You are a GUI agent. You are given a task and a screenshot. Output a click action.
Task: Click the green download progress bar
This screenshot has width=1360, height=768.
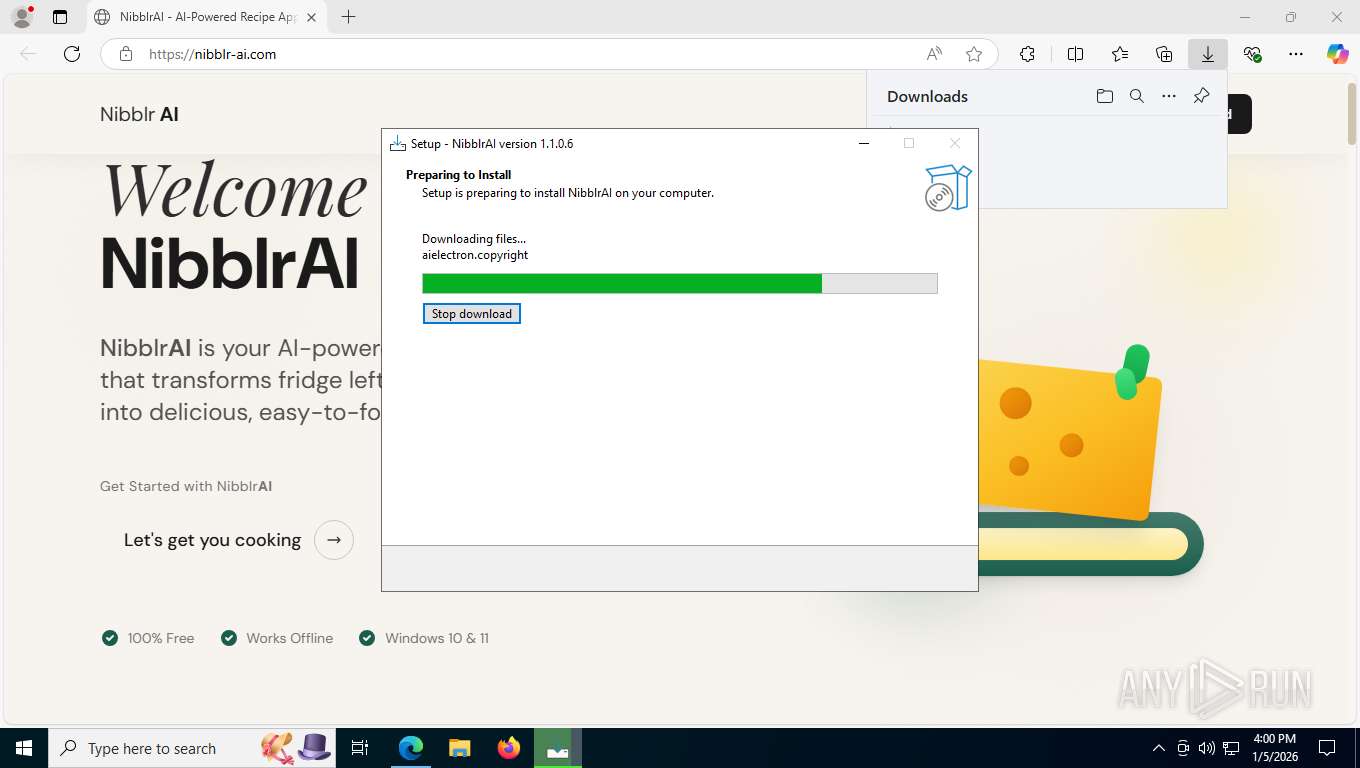(x=679, y=283)
